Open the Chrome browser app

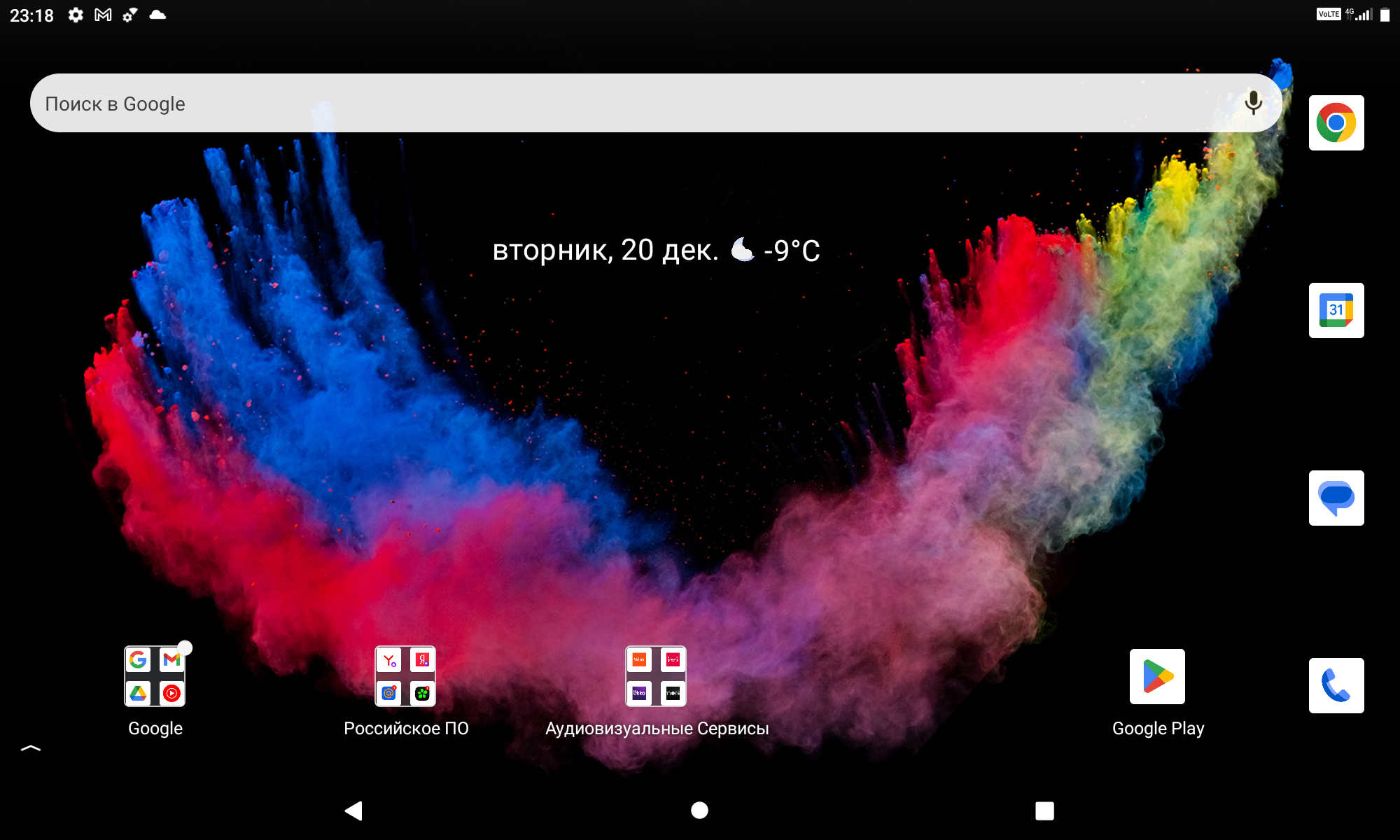pyautogui.click(x=1336, y=123)
